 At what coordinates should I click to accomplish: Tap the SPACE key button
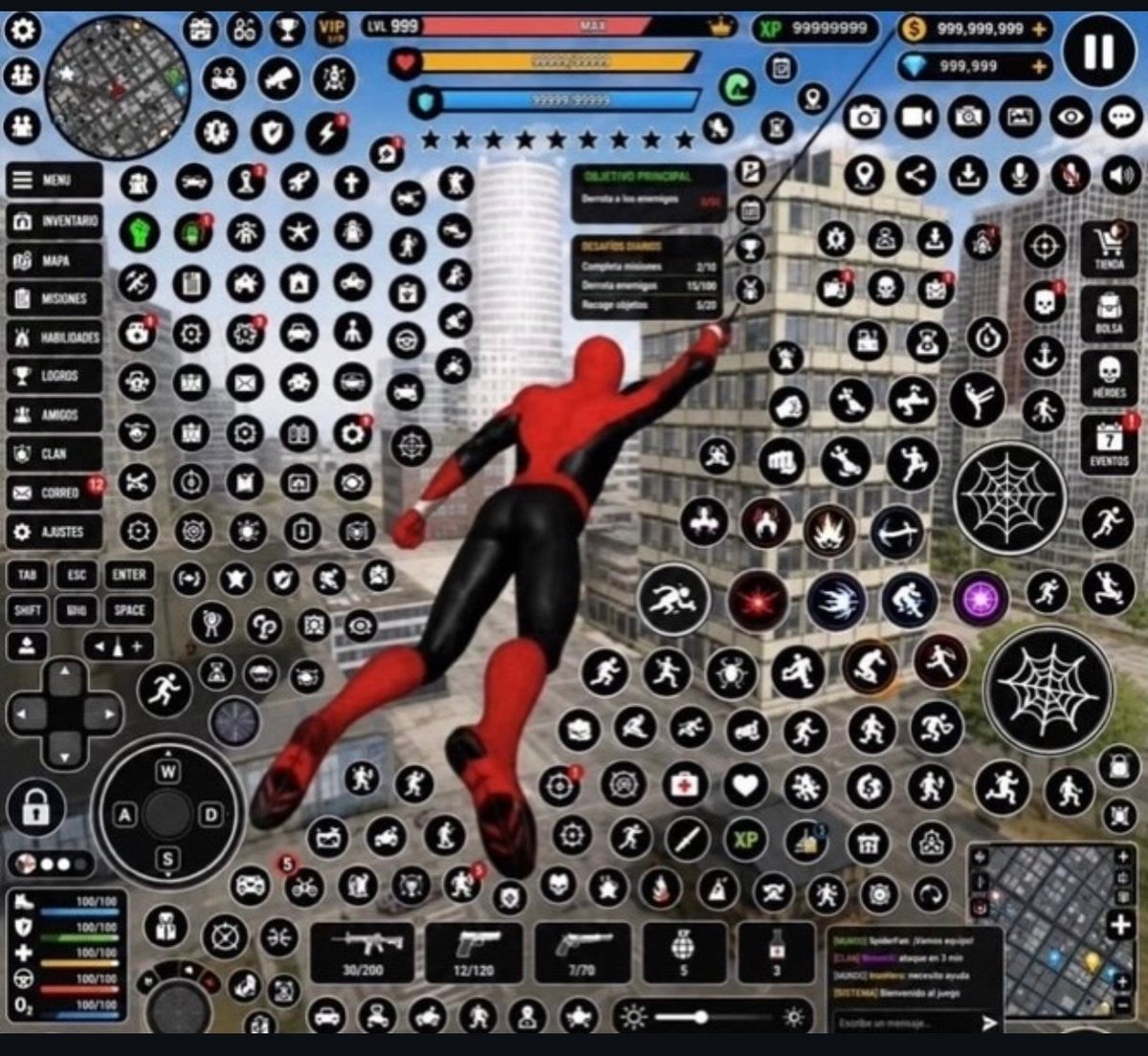point(128,610)
